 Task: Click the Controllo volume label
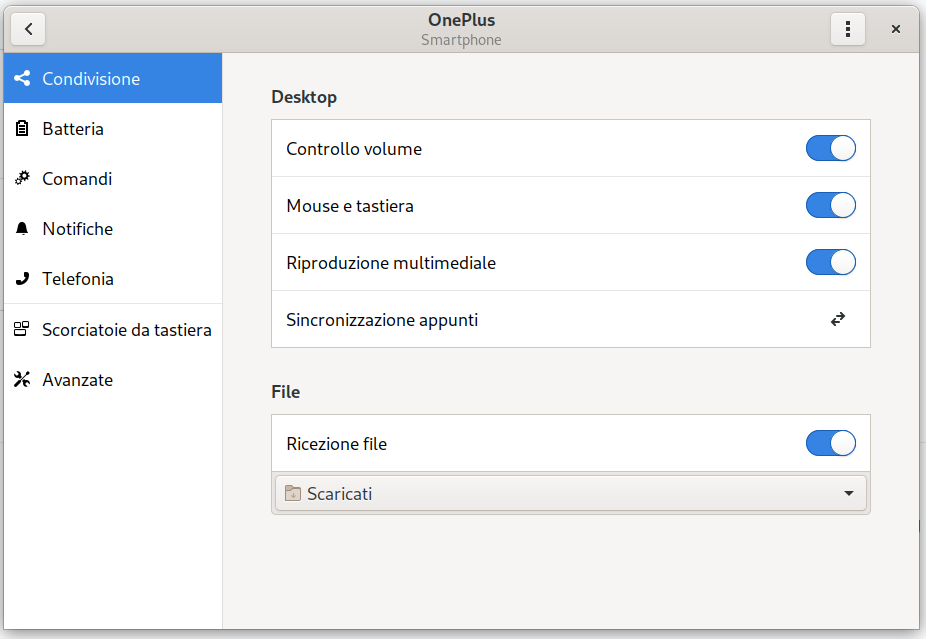[x=354, y=149]
